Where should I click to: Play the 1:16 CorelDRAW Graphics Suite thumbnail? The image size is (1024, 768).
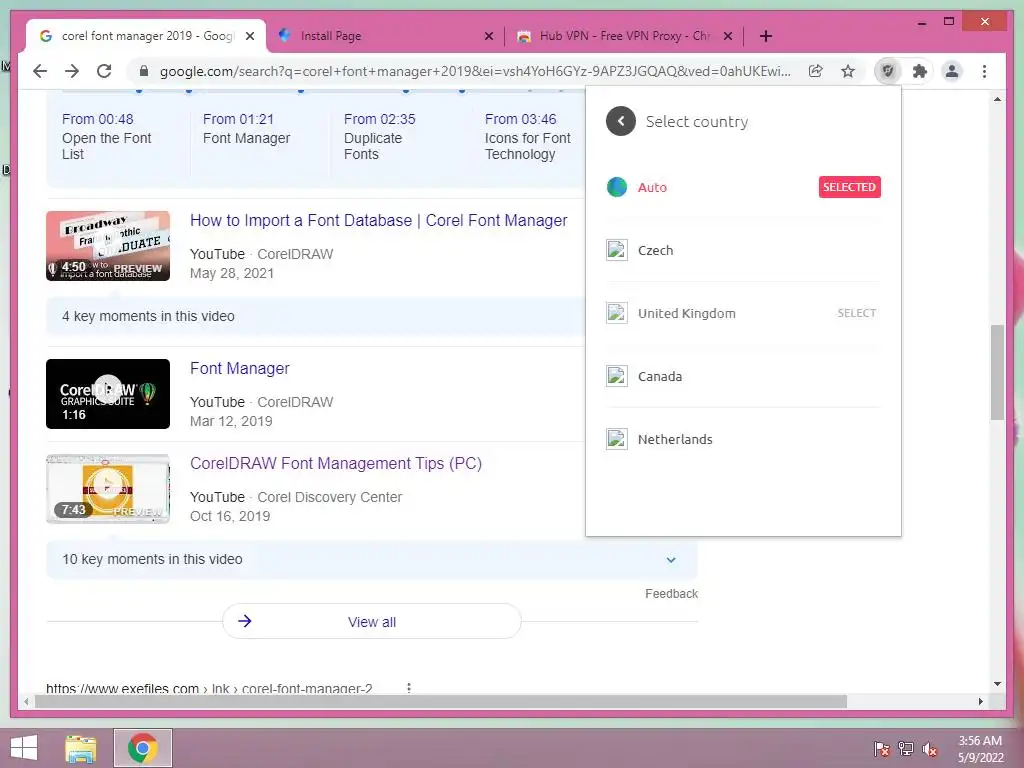pyautogui.click(x=108, y=394)
